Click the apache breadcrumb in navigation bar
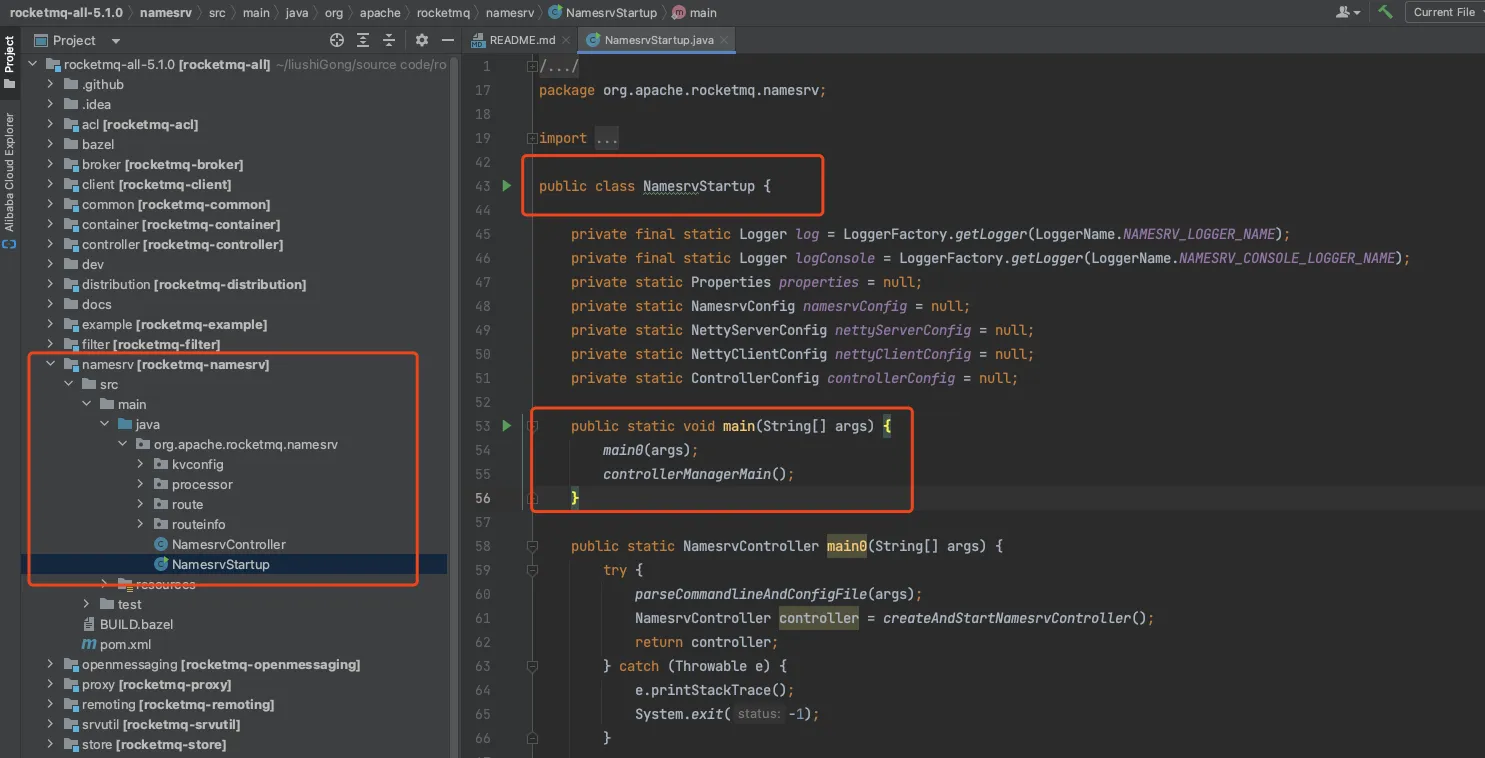The width and height of the screenshot is (1485, 758). click(x=379, y=12)
